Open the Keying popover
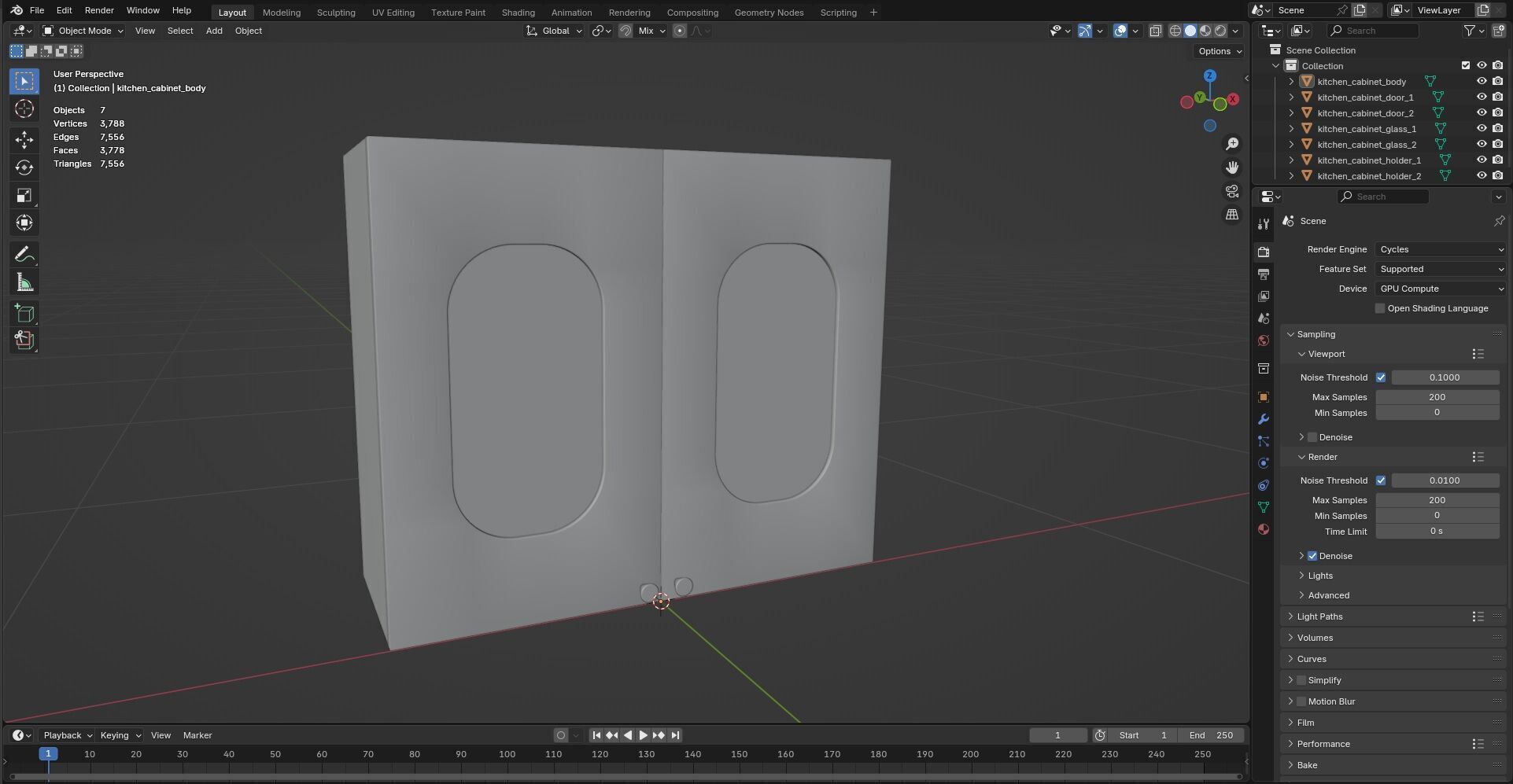Viewport: 1513px width, 784px height. coord(120,735)
